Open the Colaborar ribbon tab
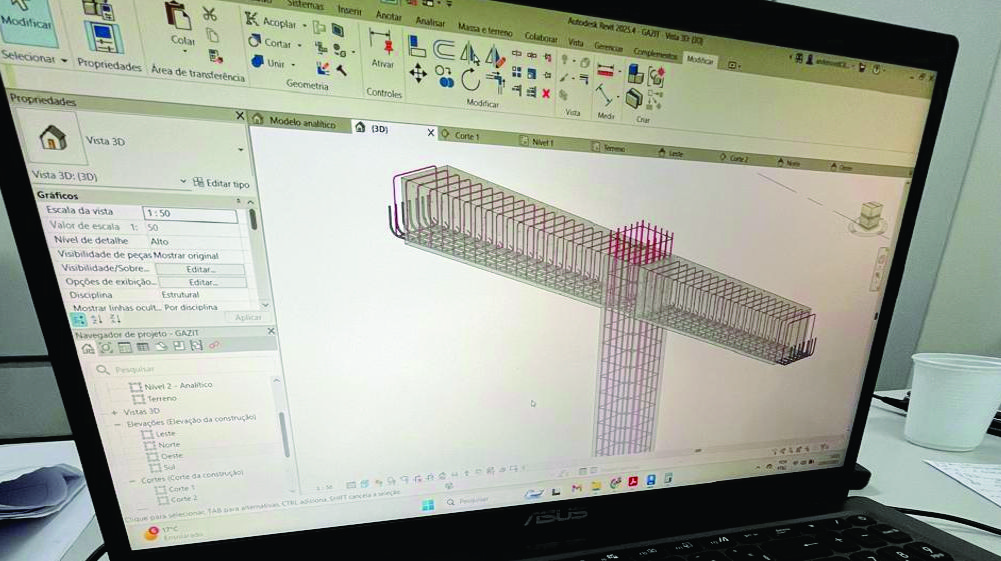Screen dimensions: 1001x561 tap(541, 37)
